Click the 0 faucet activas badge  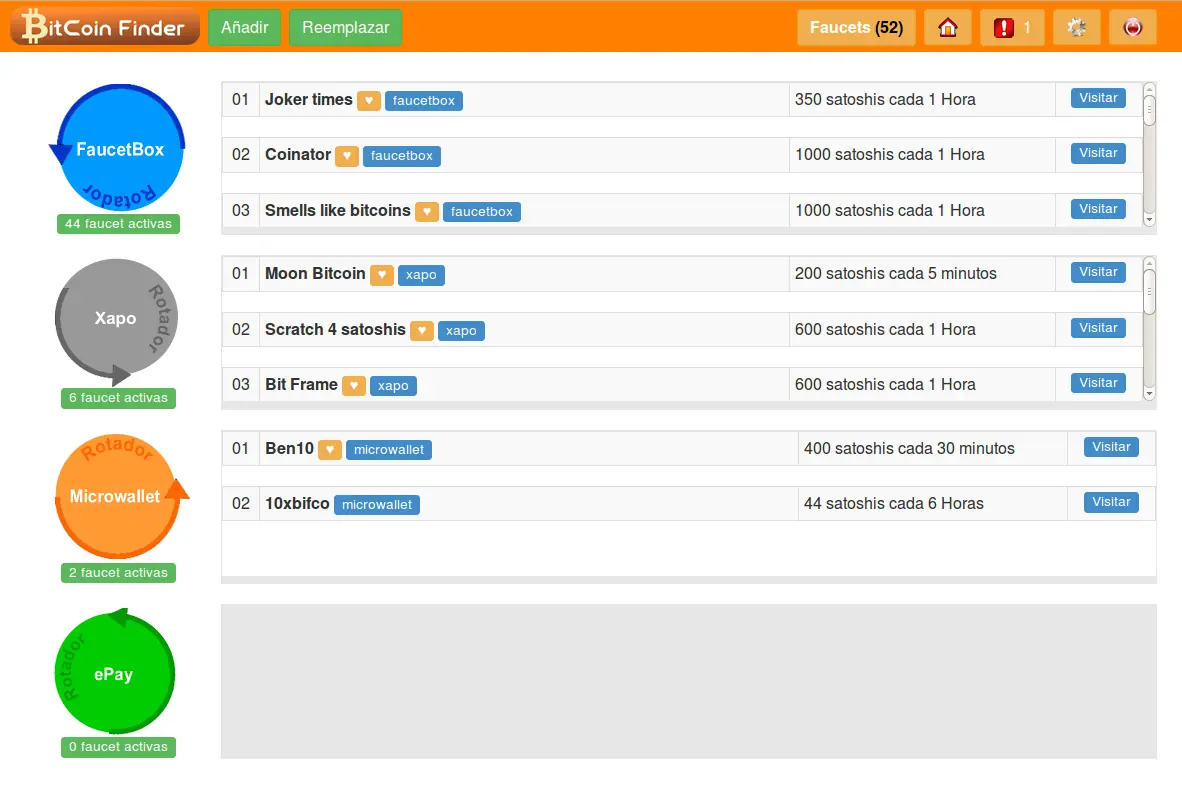pos(118,747)
